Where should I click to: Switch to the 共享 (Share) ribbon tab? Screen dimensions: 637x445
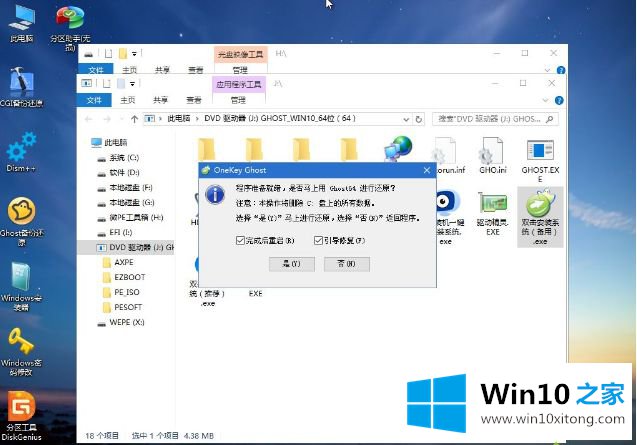pyautogui.click(x=162, y=99)
